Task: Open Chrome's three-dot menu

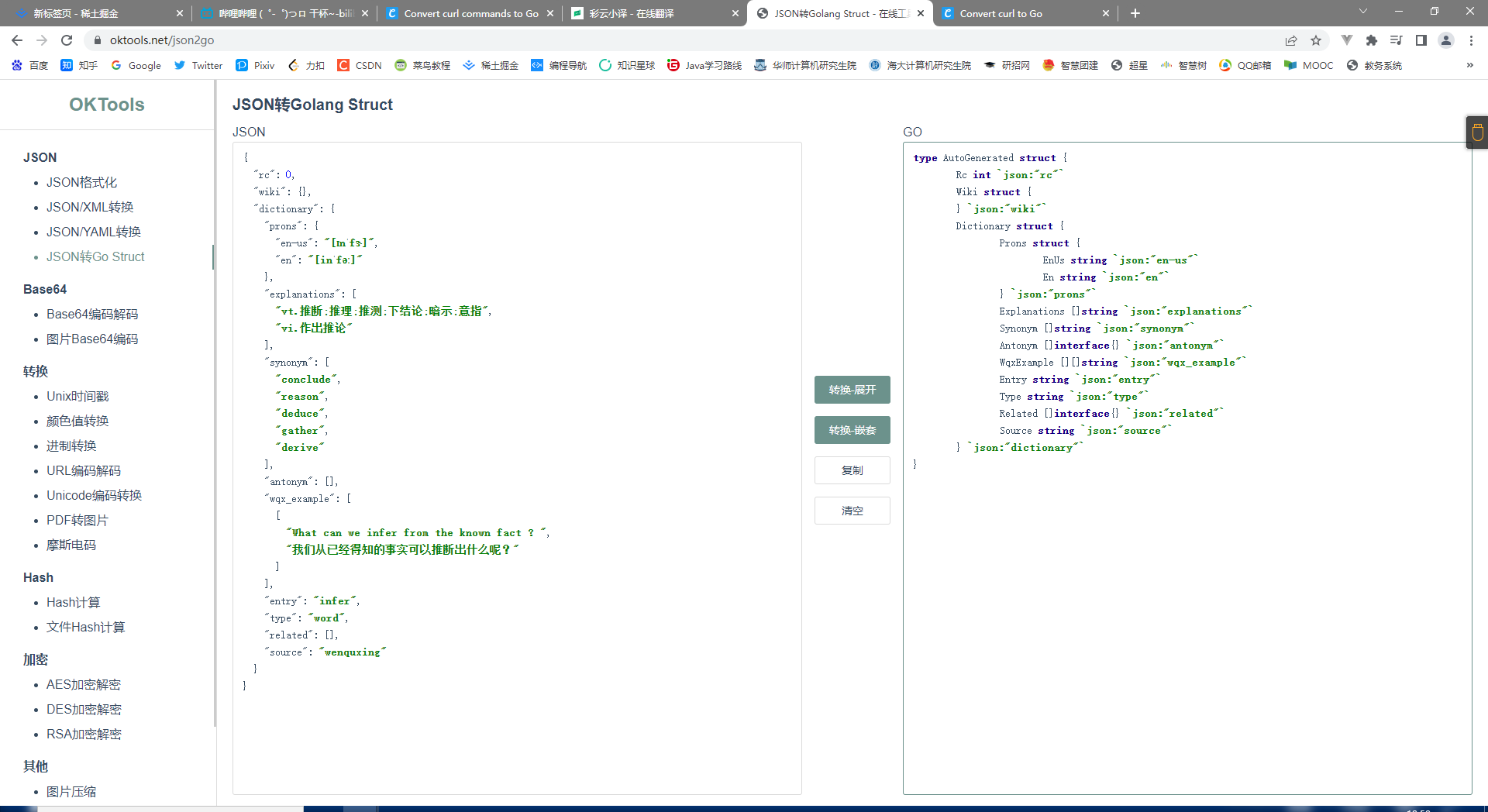Action: tap(1471, 40)
